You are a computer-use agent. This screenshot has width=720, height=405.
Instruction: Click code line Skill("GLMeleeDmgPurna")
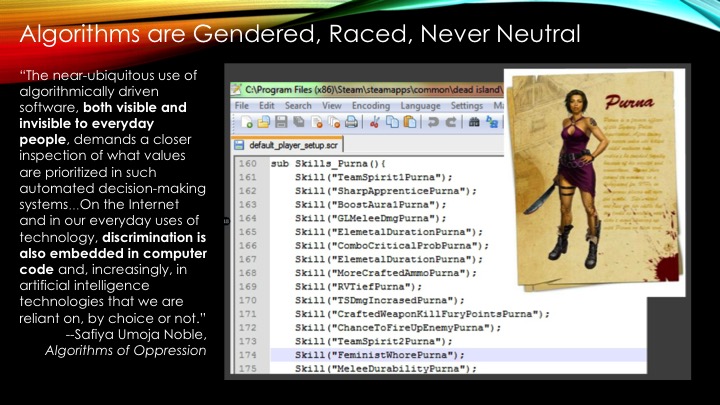pyautogui.click(x=371, y=218)
